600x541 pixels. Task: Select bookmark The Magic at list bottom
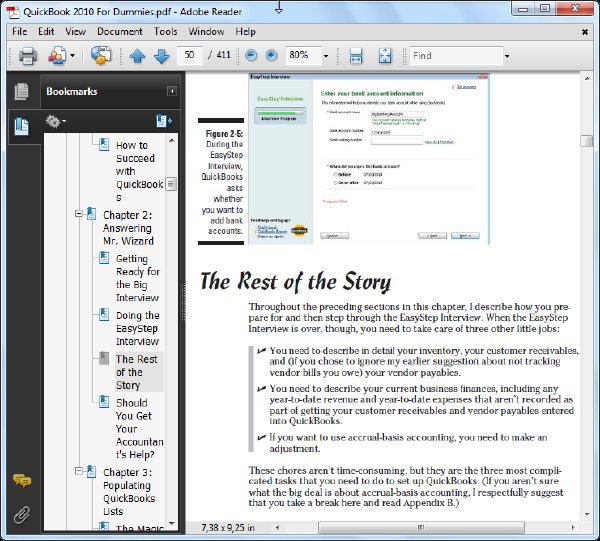(x=139, y=528)
